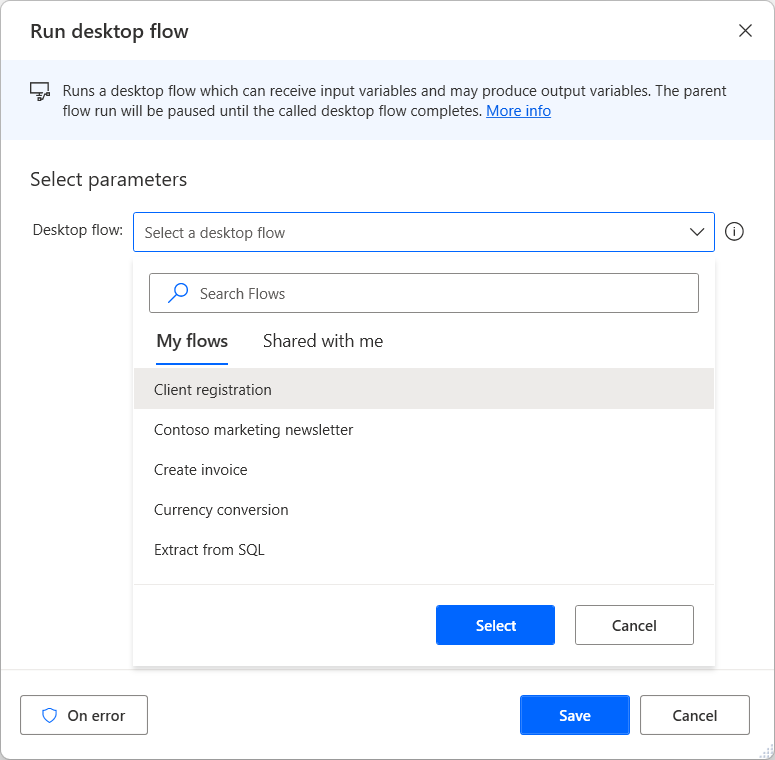
Task: Click the info circle icon beside dropdown
Action: pyautogui.click(x=734, y=231)
